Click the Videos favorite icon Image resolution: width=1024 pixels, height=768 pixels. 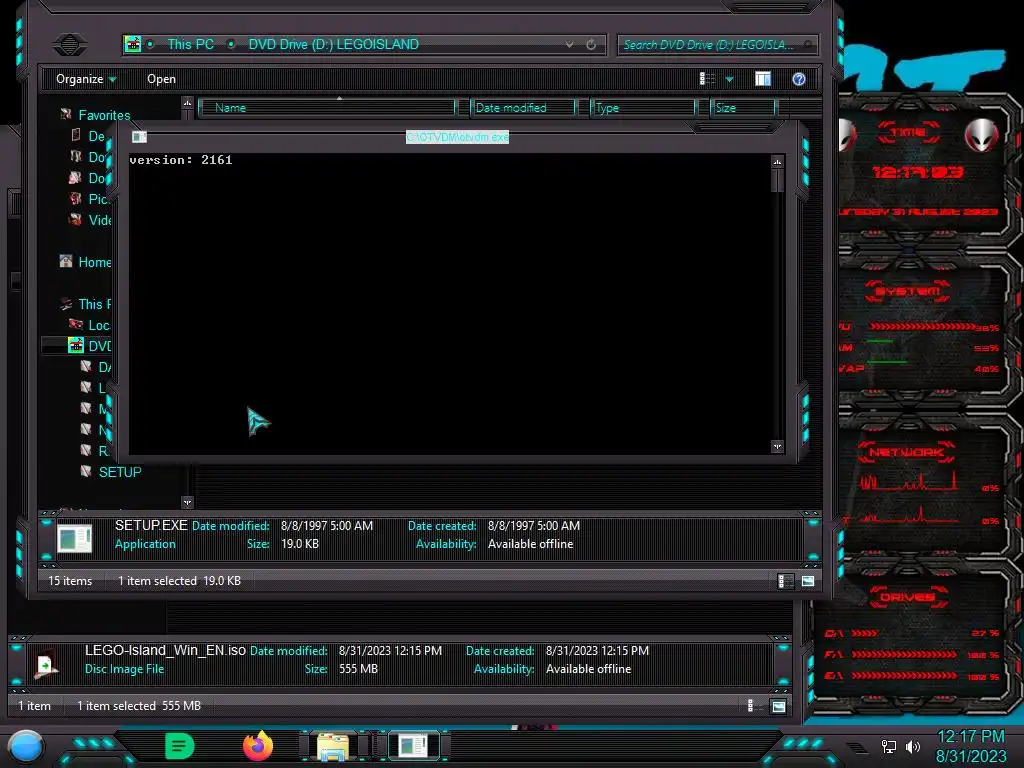point(76,219)
